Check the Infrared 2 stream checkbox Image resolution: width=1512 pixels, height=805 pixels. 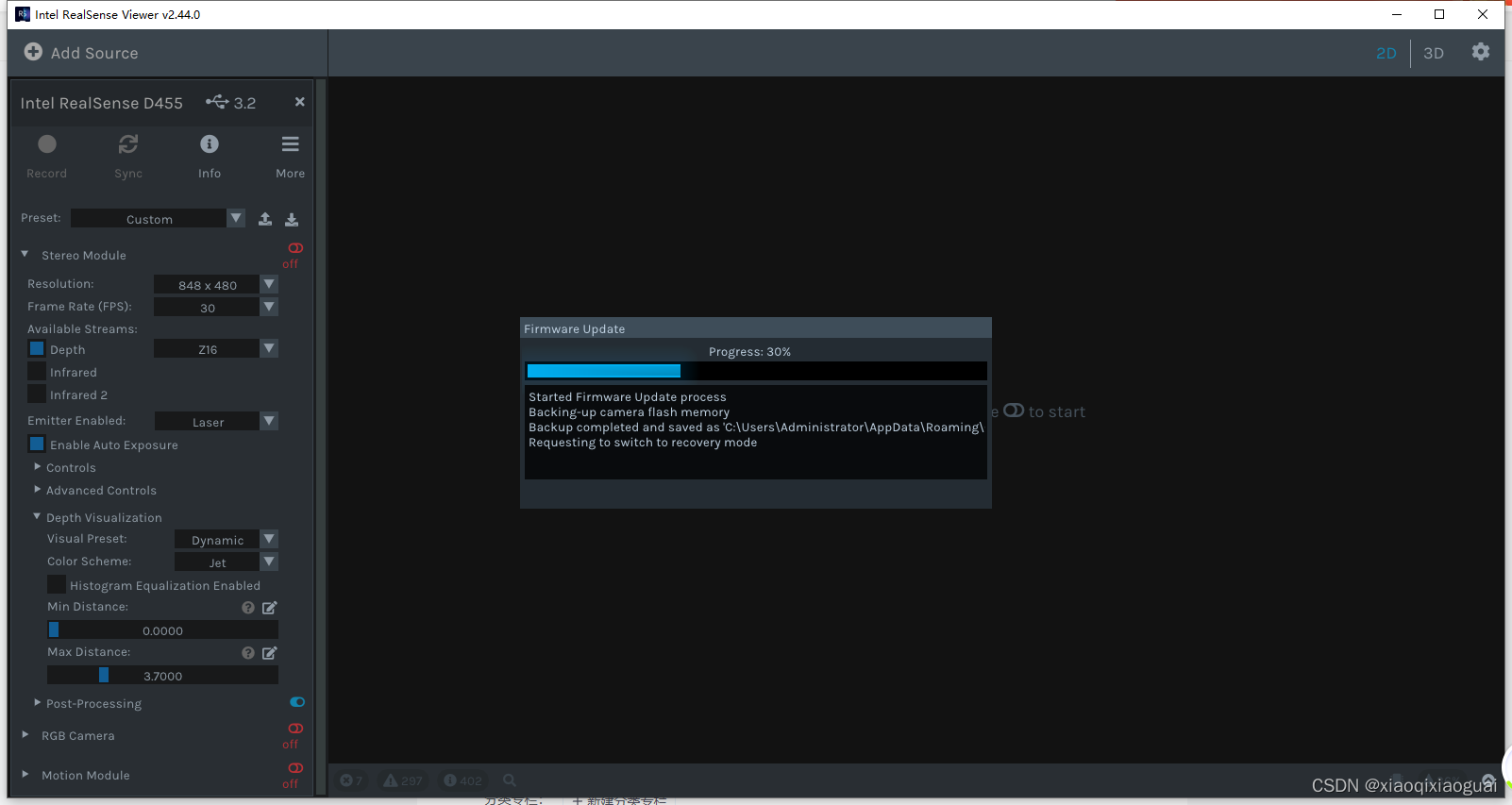tap(37, 394)
